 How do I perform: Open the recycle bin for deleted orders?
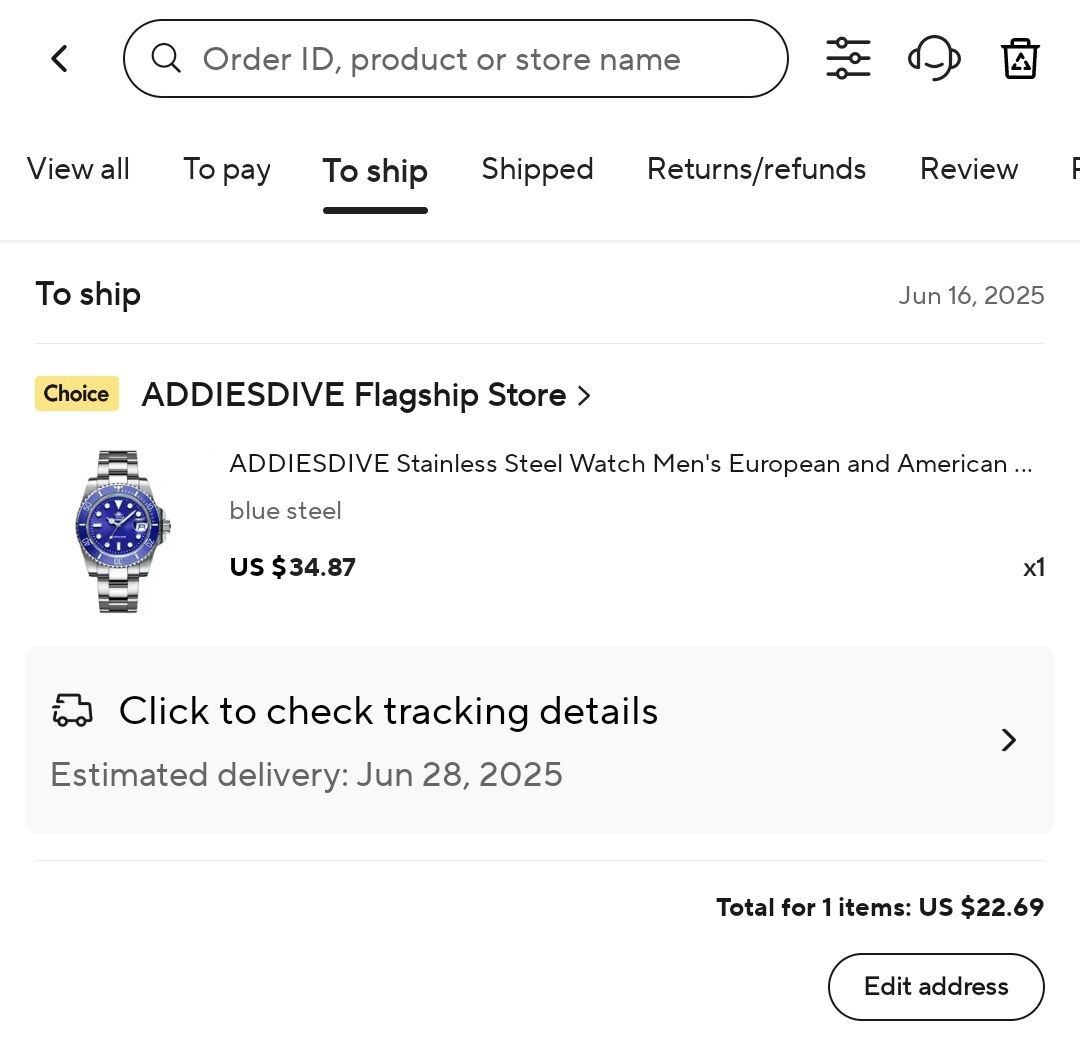point(1020,59)
